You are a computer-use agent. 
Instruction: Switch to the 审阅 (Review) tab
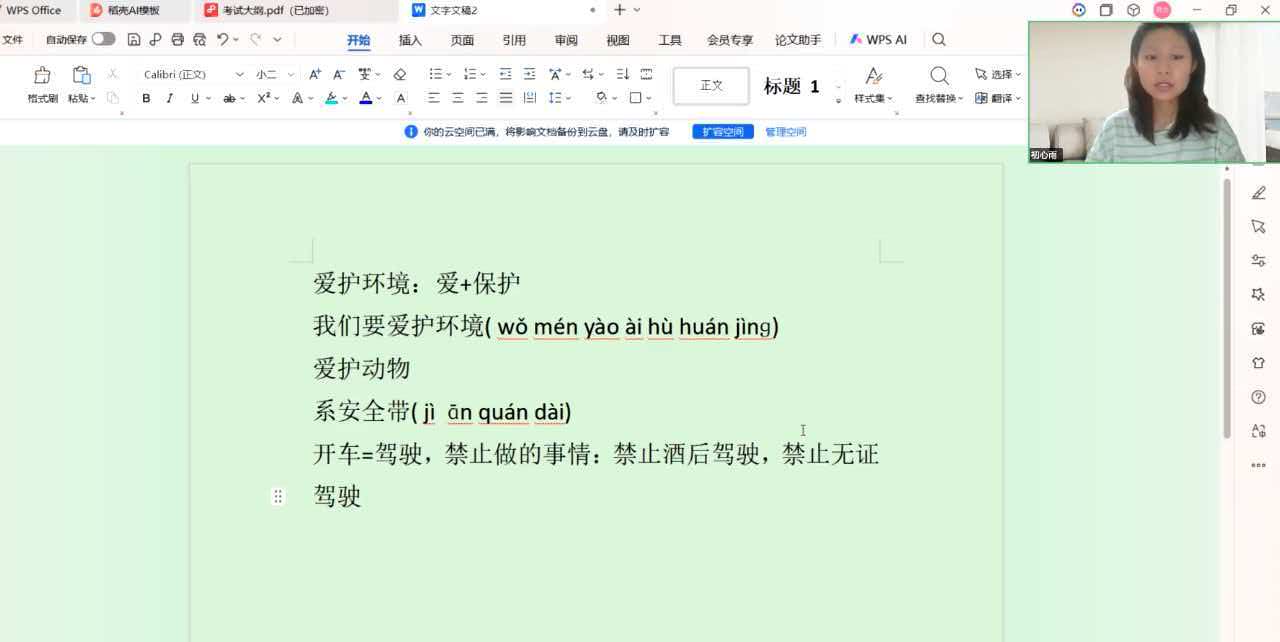pyautogui.click(x=566, y=40)
